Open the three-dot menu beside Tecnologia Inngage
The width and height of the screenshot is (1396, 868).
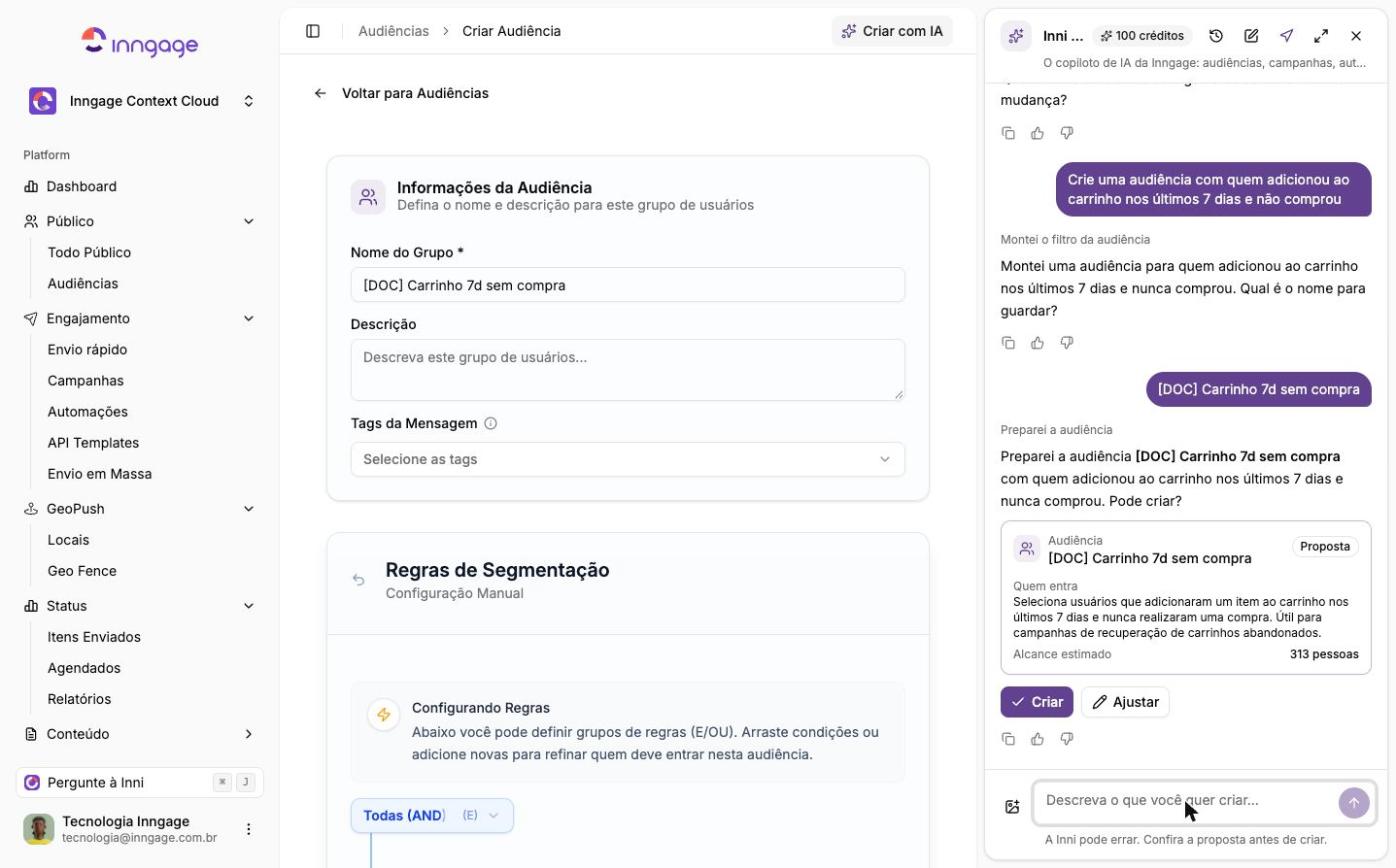pyautogui.click(x=248, y=829)
